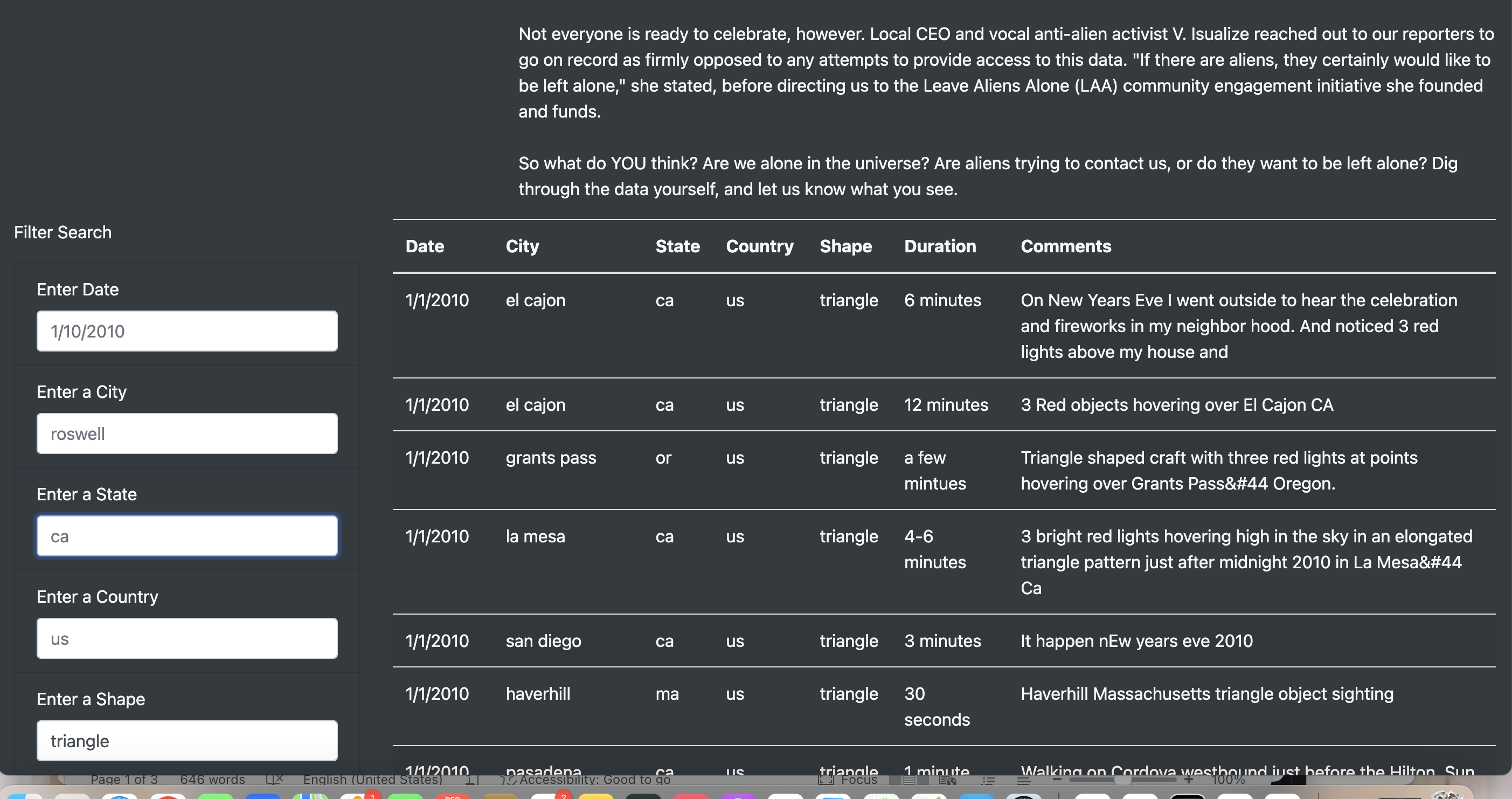The width and height of the screenshot is (1512, 799).
Task: Click the 3 minutes duration cell
Action: click(x=942, y=640)
